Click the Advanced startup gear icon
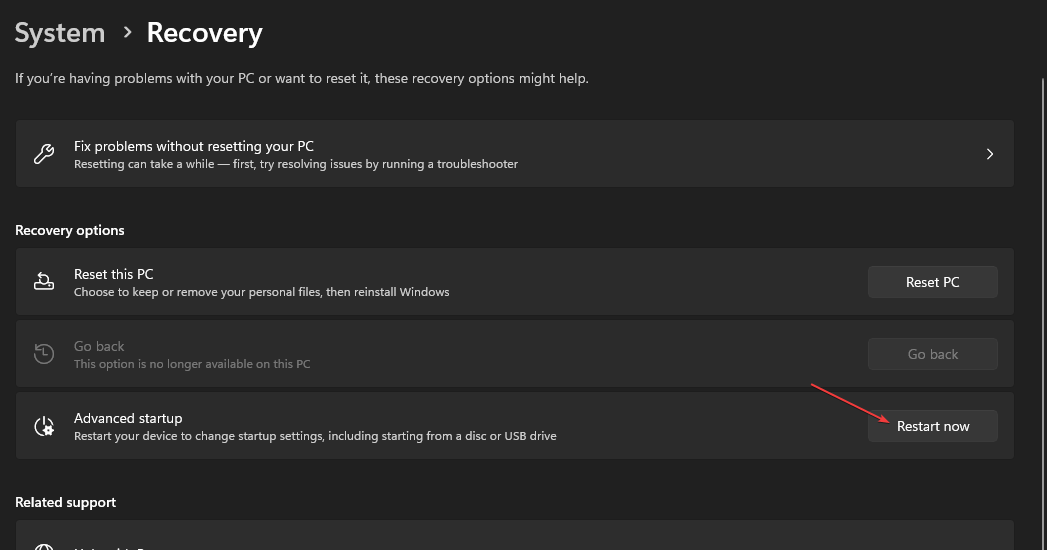This screenshot has height=550, width=1047. pyautogui.click(x=44, y=426)
